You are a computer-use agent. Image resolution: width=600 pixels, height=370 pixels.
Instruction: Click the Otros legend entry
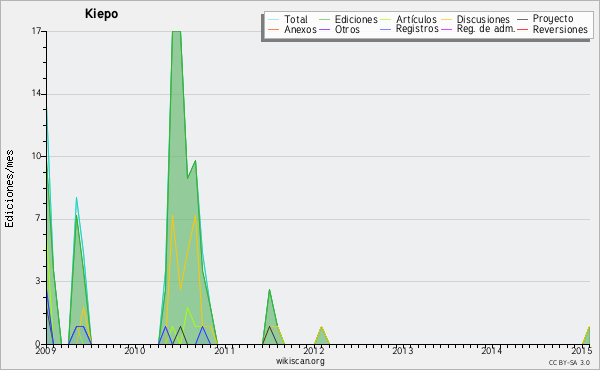(x=339, y=29)
